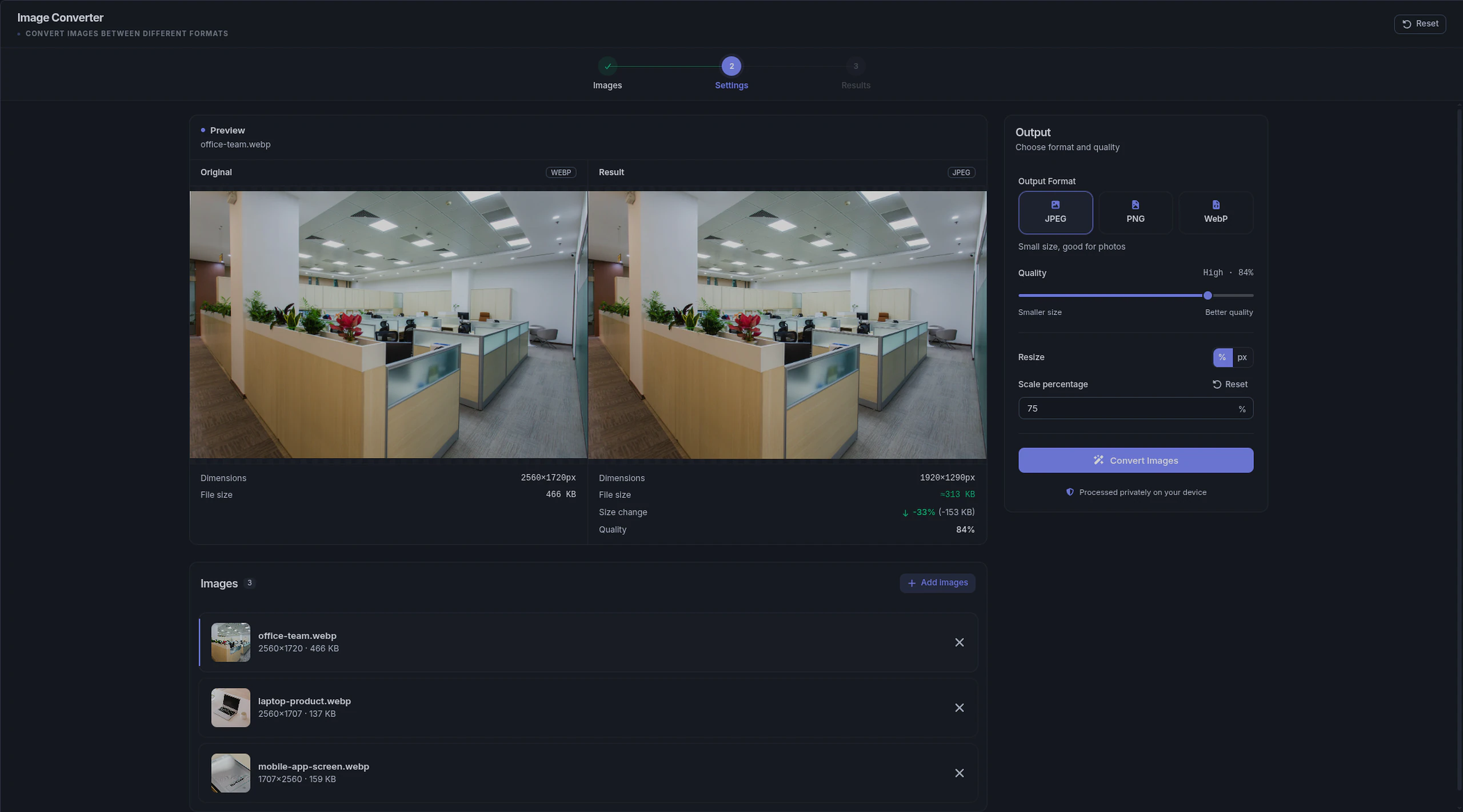Click the plus icon in Add images
Image resolution: width=1463 pixels, height=812 pixels.
point(912,583)
